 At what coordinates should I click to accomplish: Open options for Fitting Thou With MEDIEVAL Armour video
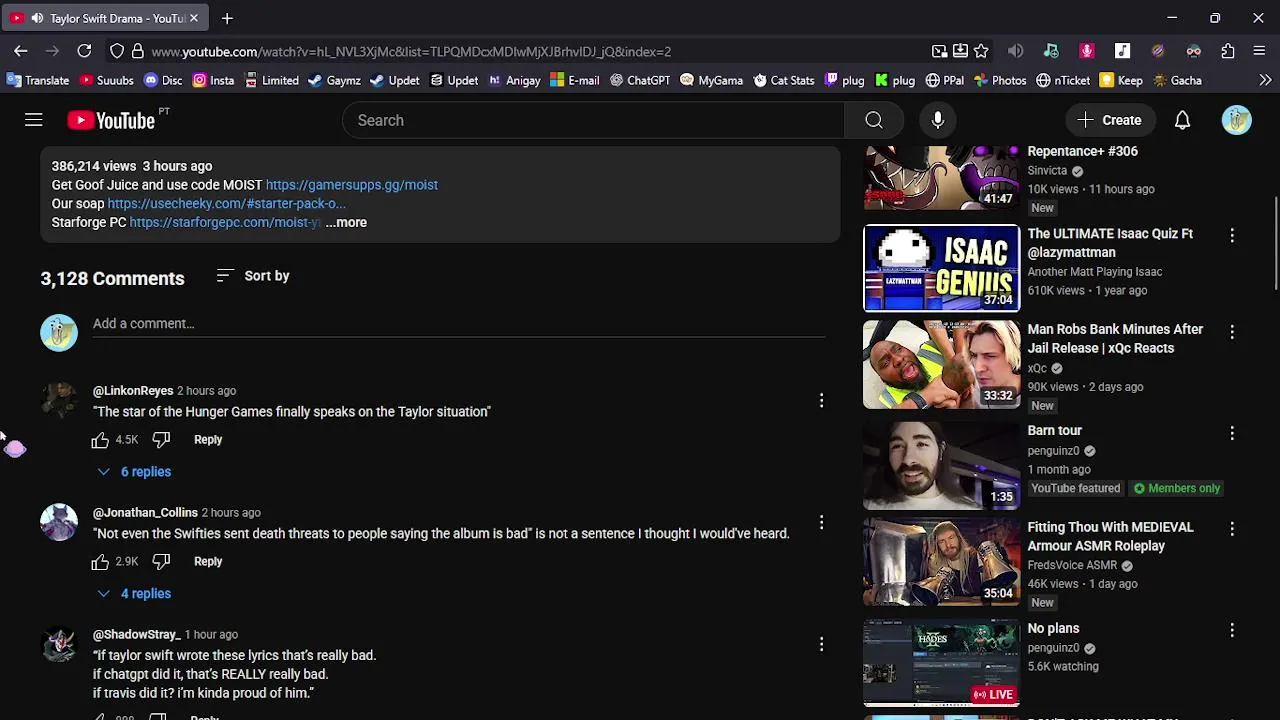1232,528
